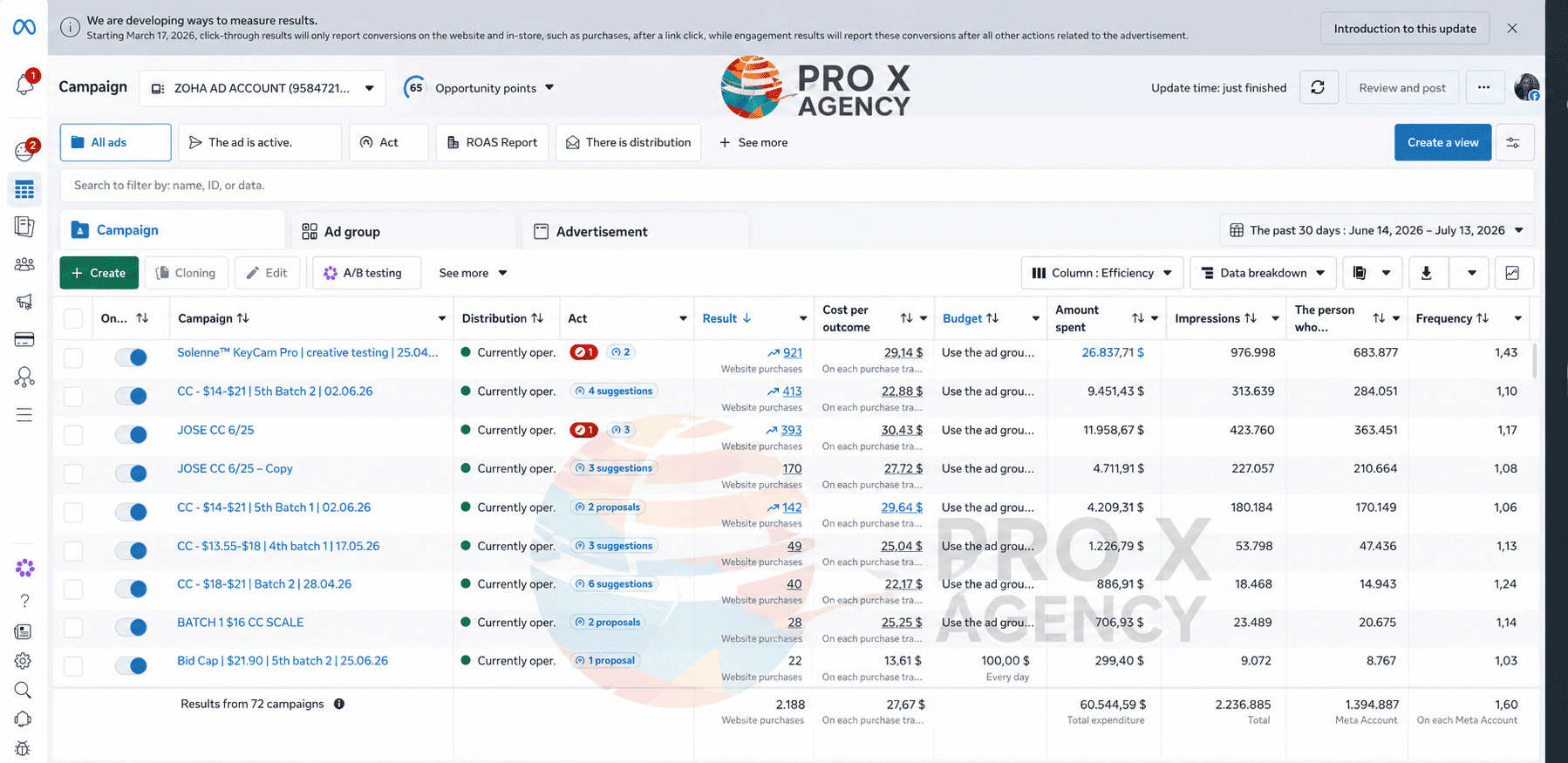Open the billing card icon in sidebar
This screenshot has width=1568, height=763.
pos(24,339)
